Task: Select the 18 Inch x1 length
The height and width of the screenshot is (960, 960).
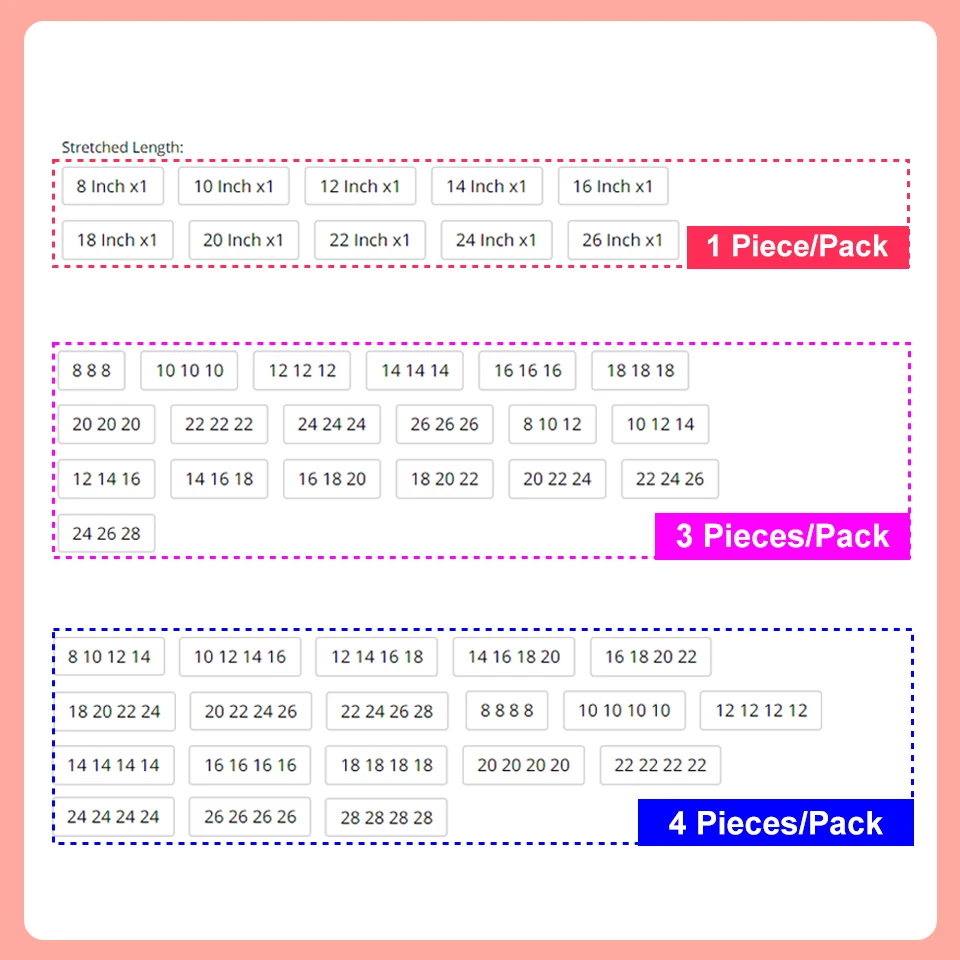Action: coord(117,240)
